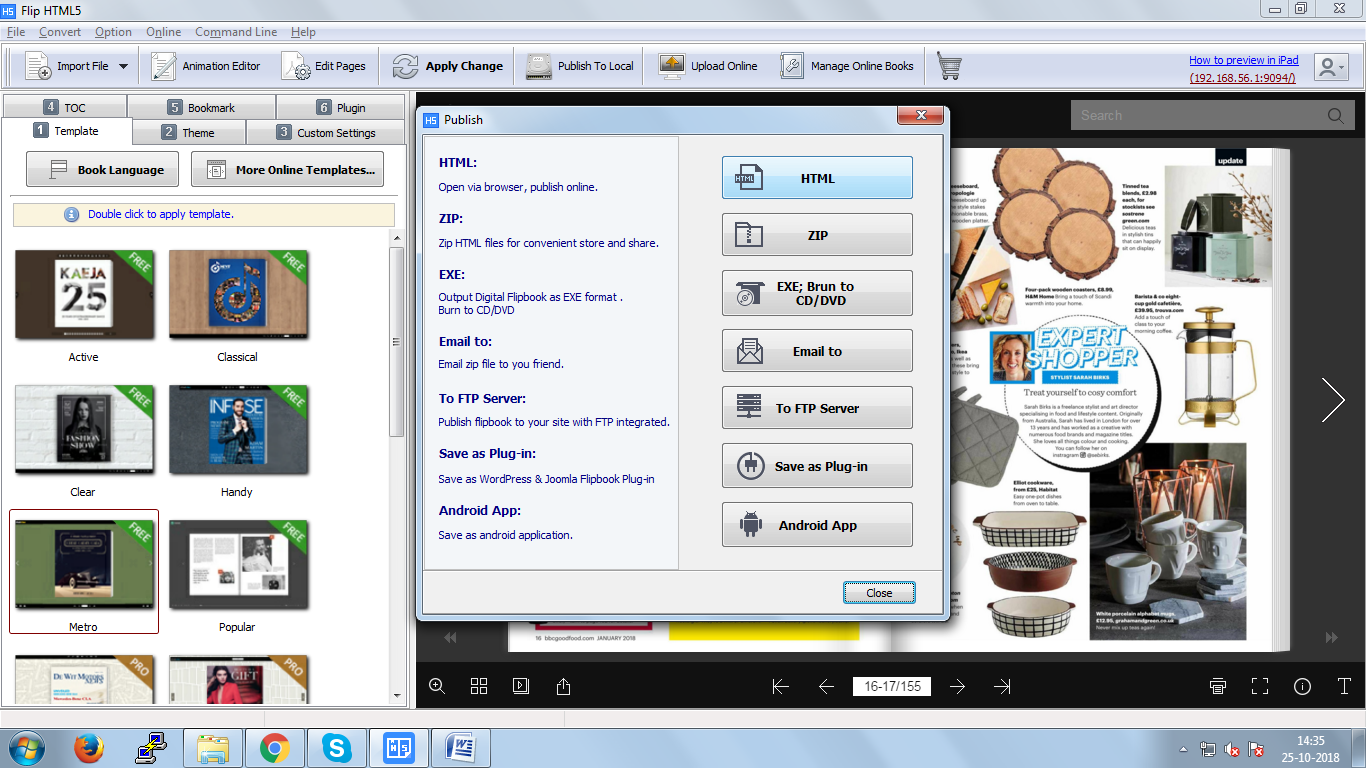1366x768 pixels.
Task: Expand the Import File dropdown arrow
Action: 123,67
